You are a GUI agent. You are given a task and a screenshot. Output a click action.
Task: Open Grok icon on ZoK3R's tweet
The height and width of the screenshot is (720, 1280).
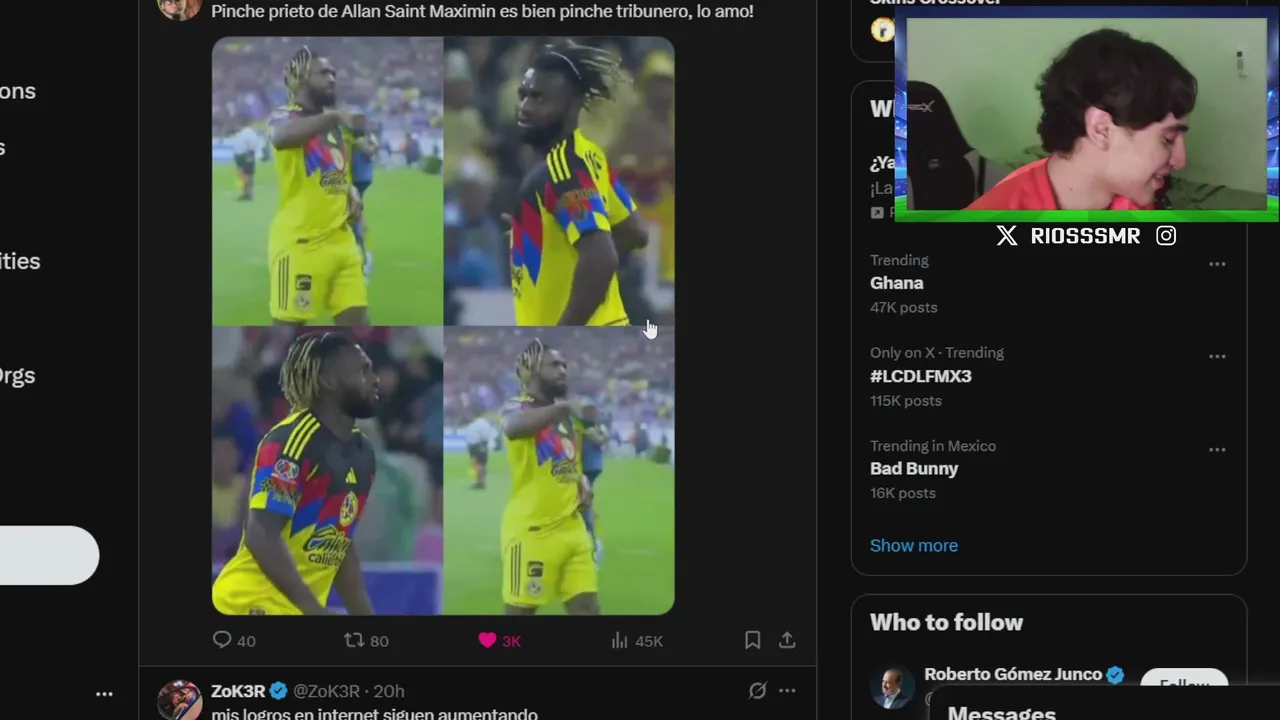coord(758,691)
